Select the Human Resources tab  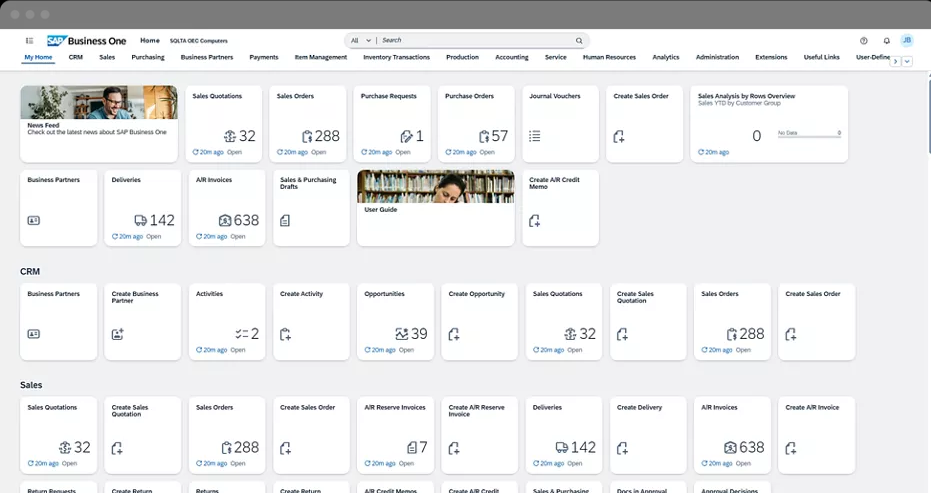coord(609,58)
